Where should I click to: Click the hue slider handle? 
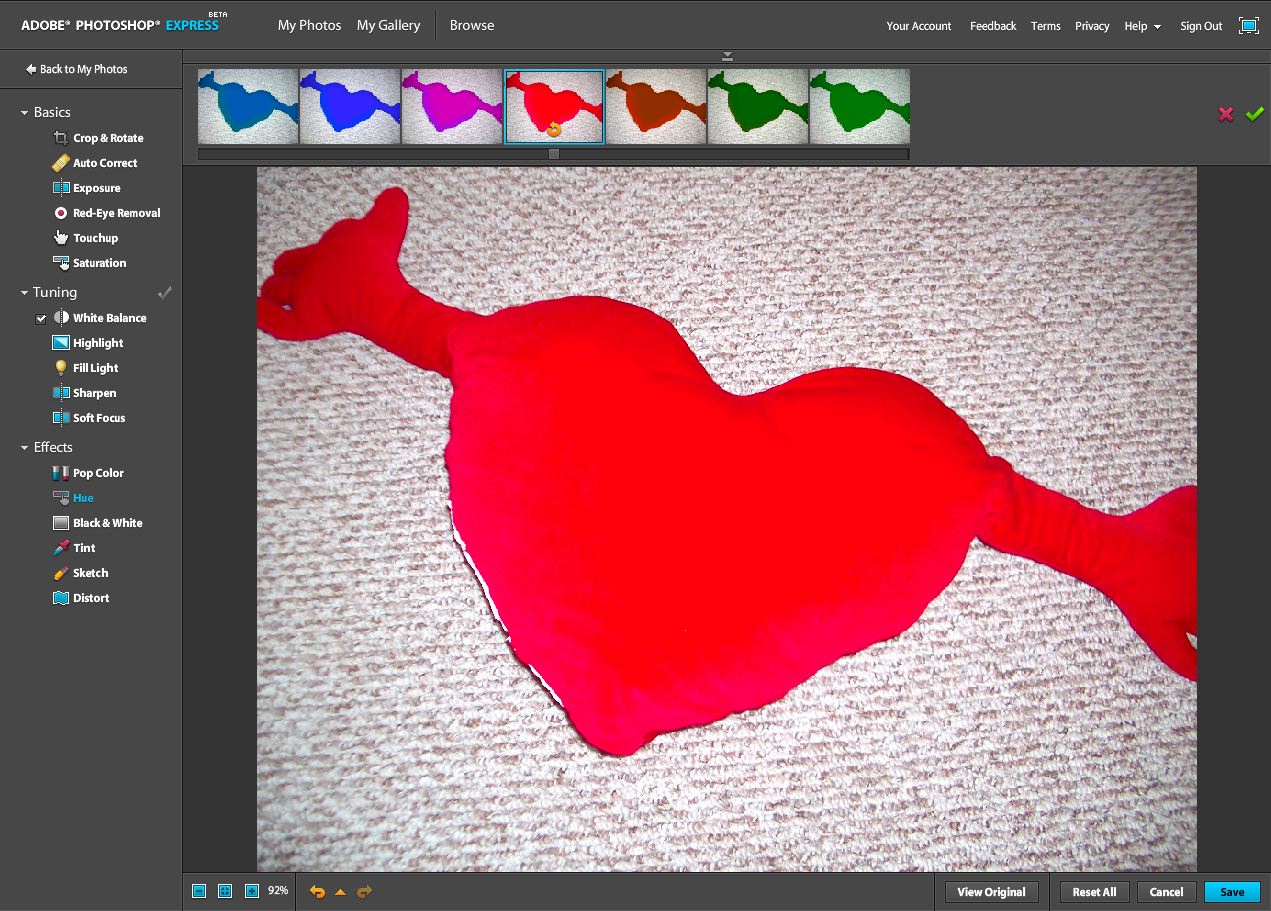[554, 154]
